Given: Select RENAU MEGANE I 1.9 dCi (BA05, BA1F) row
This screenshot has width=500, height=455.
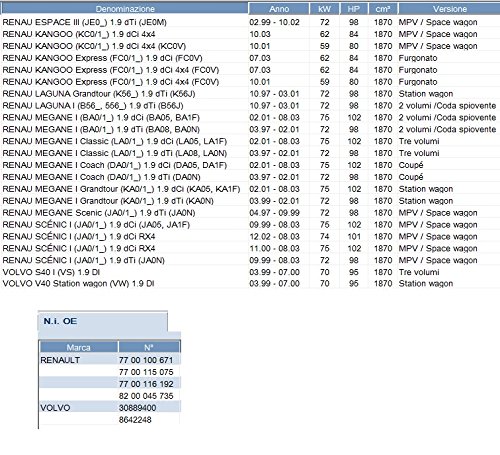Looking at the screenshot, I should point(250,117).
